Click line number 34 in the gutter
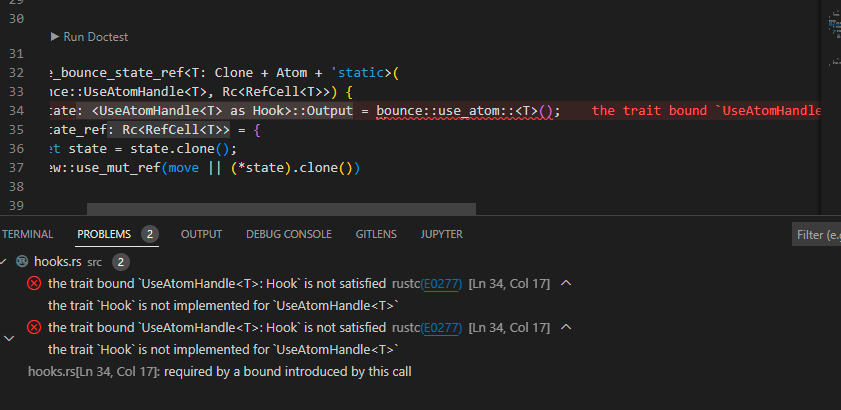This screenshot has height=410, width=841. coord(17,111)
